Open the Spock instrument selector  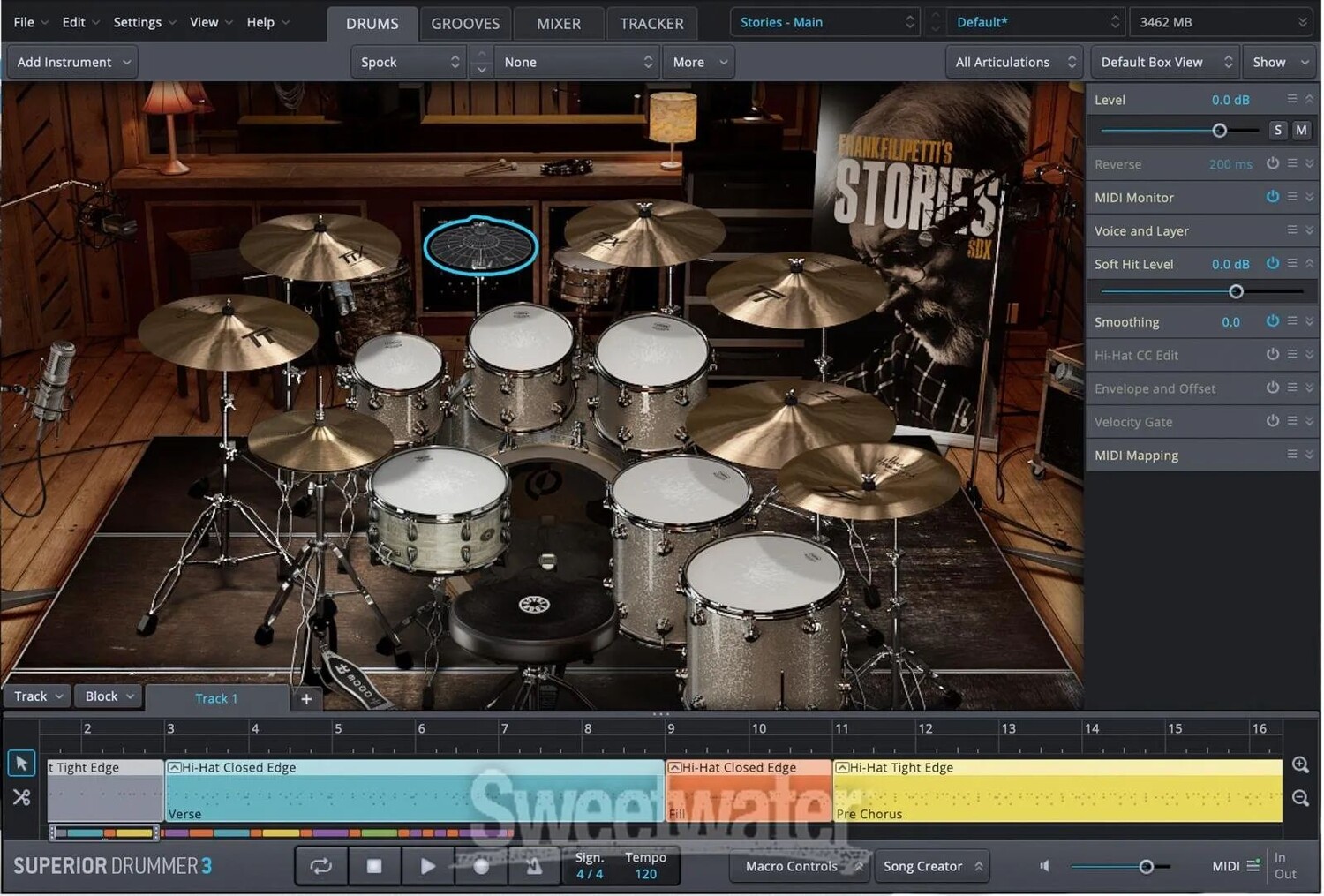point(409,62)
